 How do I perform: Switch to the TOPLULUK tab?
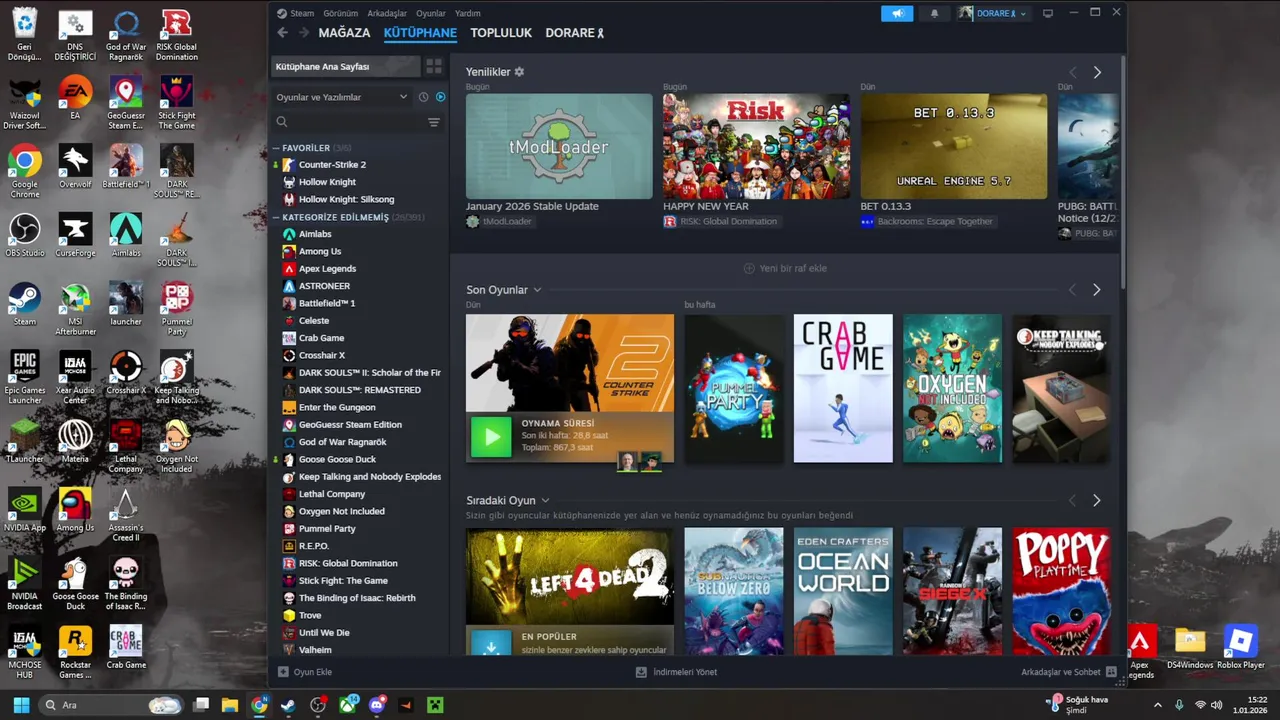click(x=501, y=33)
